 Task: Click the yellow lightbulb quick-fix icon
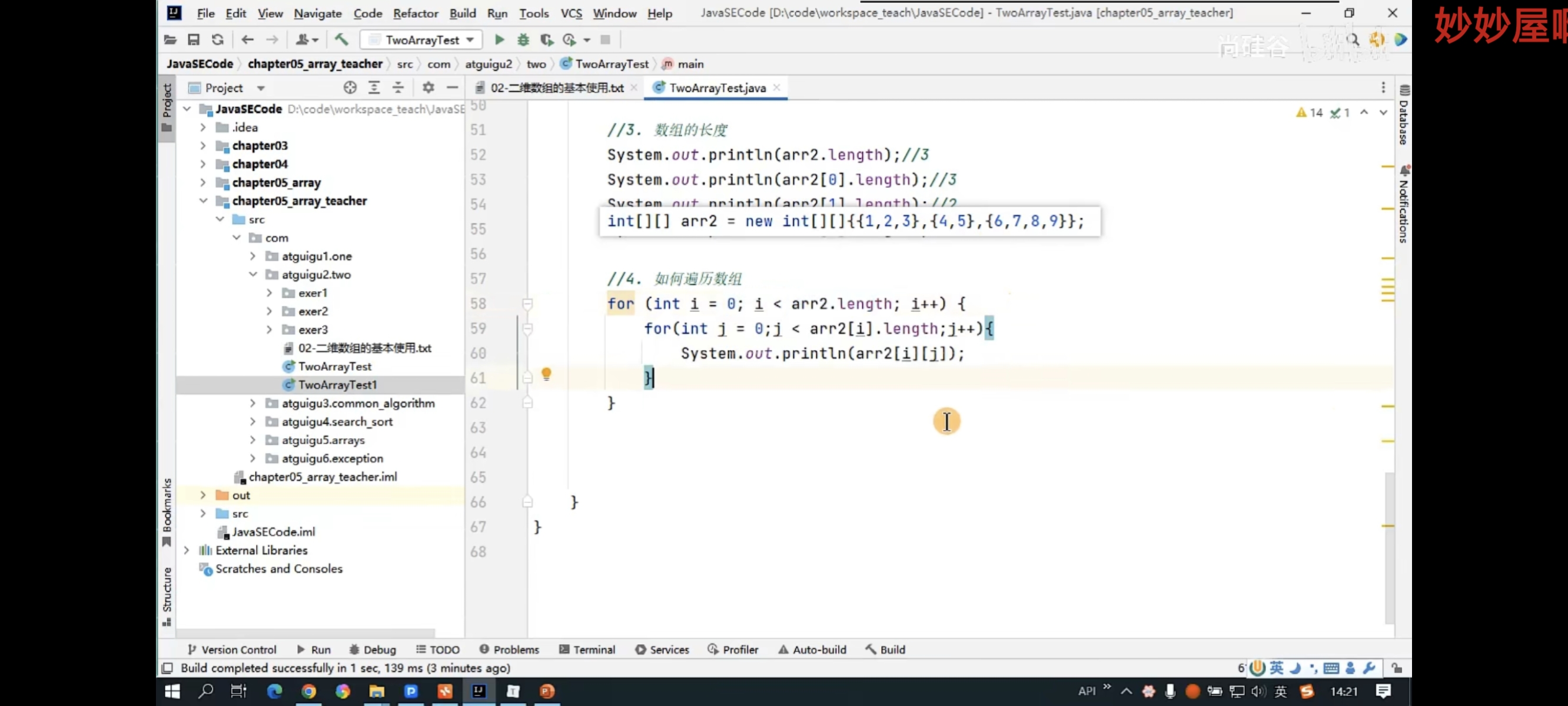pyautogui.click(x=546, y=374)
